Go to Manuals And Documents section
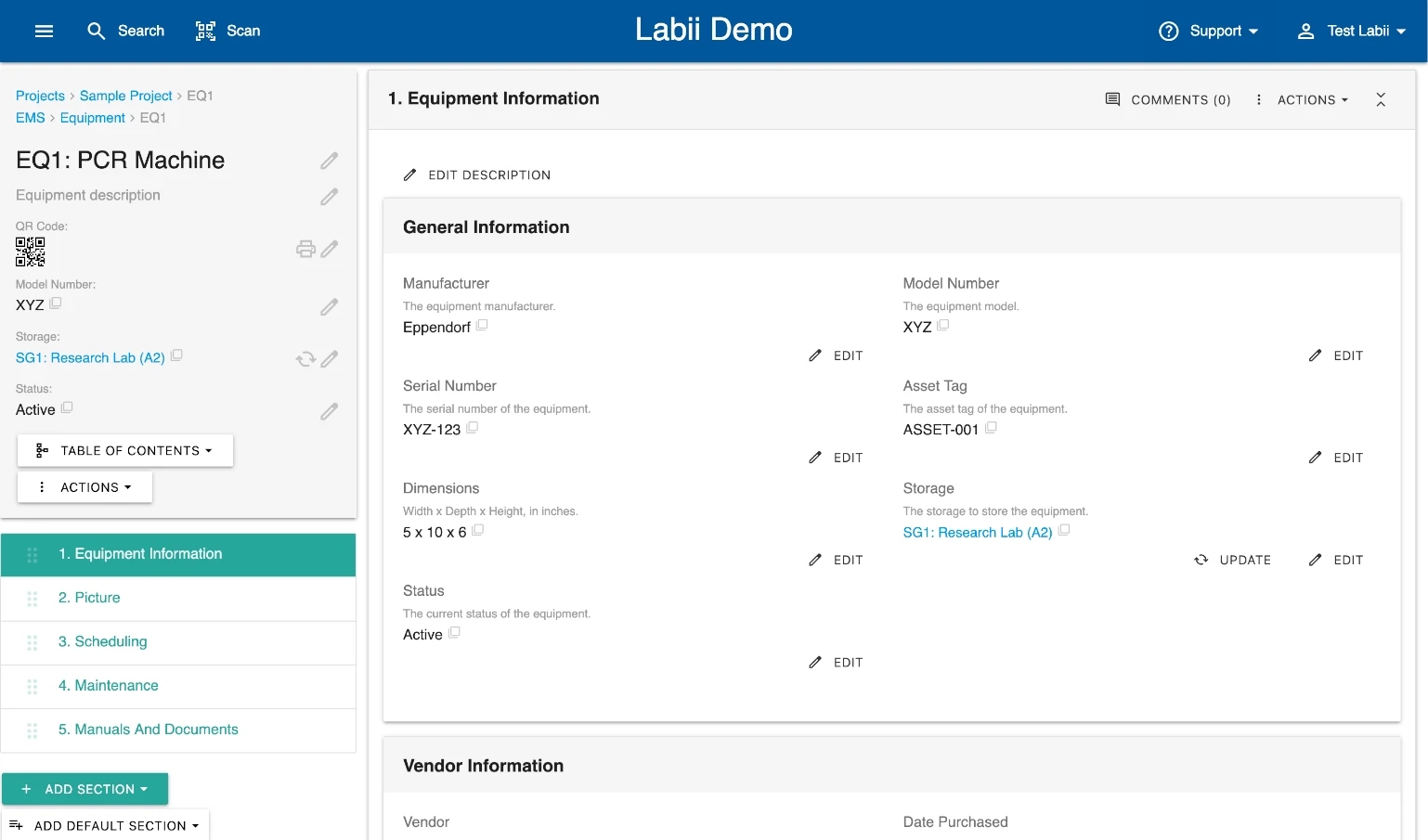This screenshot has height=840, width=1428. tap(148, 730)
